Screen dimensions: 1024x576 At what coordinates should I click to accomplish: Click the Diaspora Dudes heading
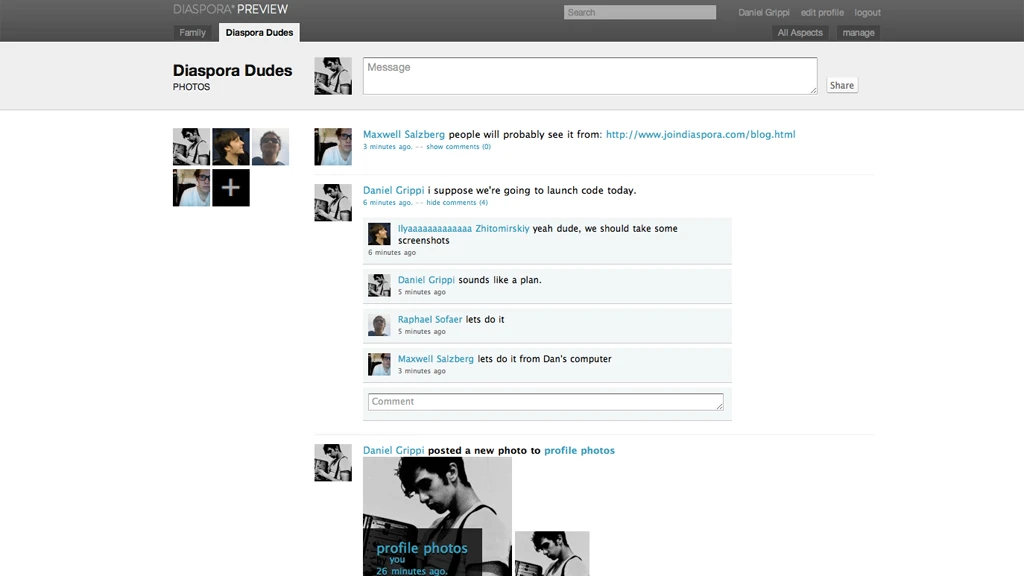[232, 71]
